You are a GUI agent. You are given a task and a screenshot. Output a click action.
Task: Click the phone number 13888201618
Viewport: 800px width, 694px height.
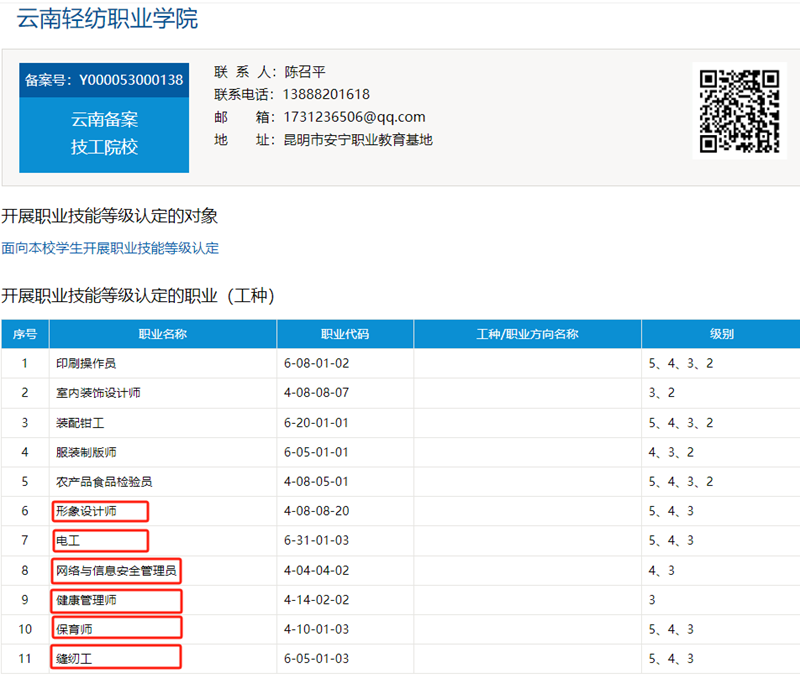[327, 94]
